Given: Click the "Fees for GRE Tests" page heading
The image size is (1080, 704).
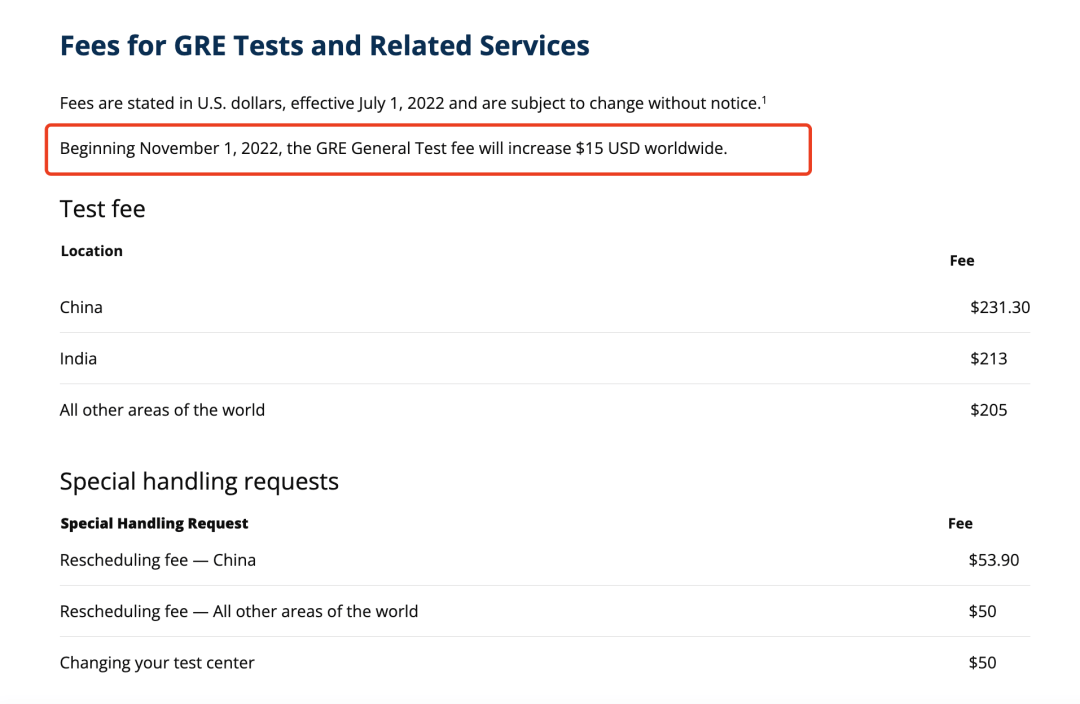Looking at the screenshot, I should point(324,45).
